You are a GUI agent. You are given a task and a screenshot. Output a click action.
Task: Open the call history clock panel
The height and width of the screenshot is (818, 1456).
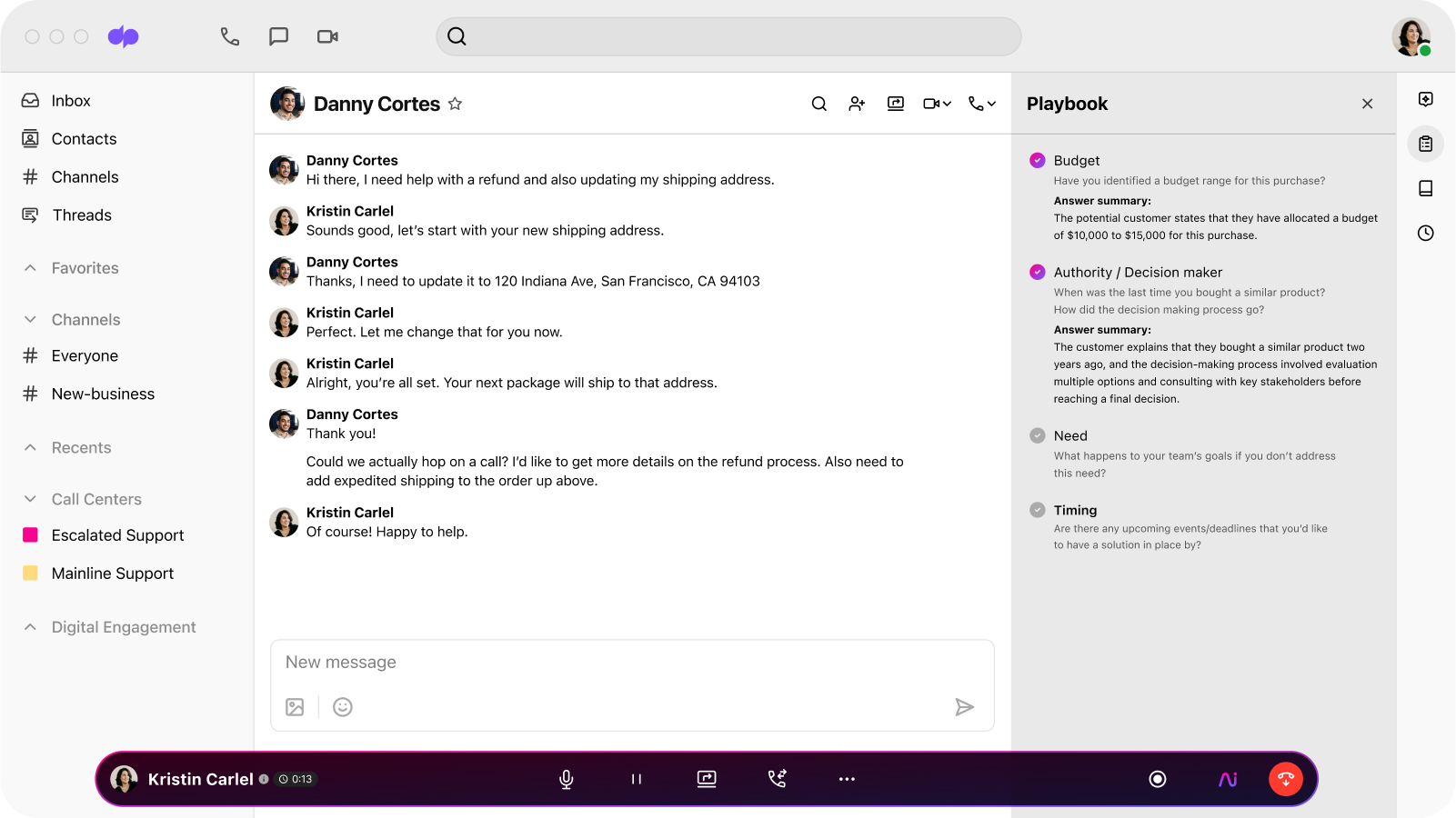point(1426,233)
